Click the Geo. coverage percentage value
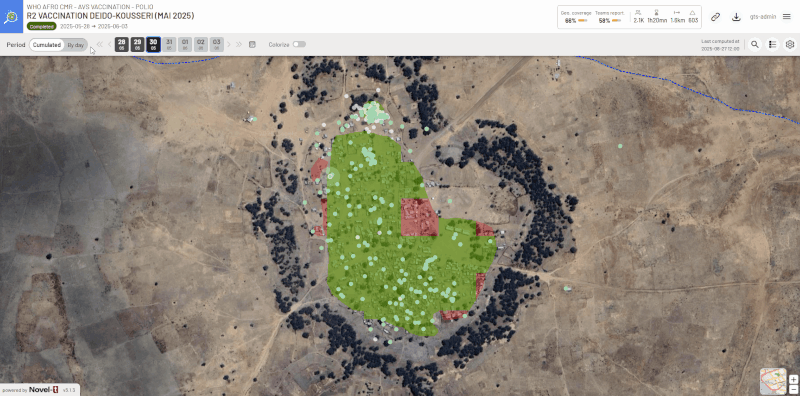This screenshot has width=800, height=396. (570, 21)
